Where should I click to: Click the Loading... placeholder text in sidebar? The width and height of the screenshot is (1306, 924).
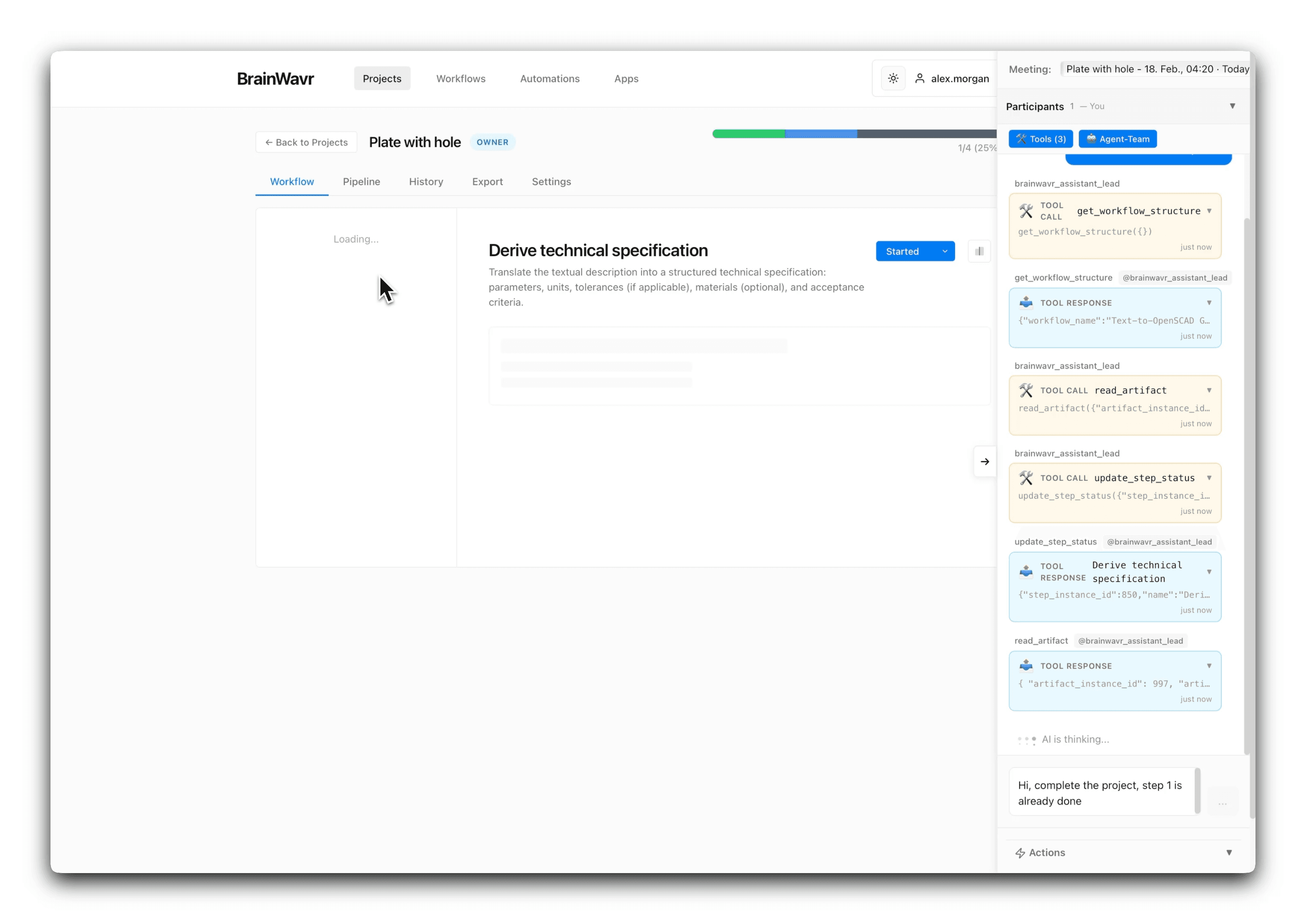[x=356, y=239]
